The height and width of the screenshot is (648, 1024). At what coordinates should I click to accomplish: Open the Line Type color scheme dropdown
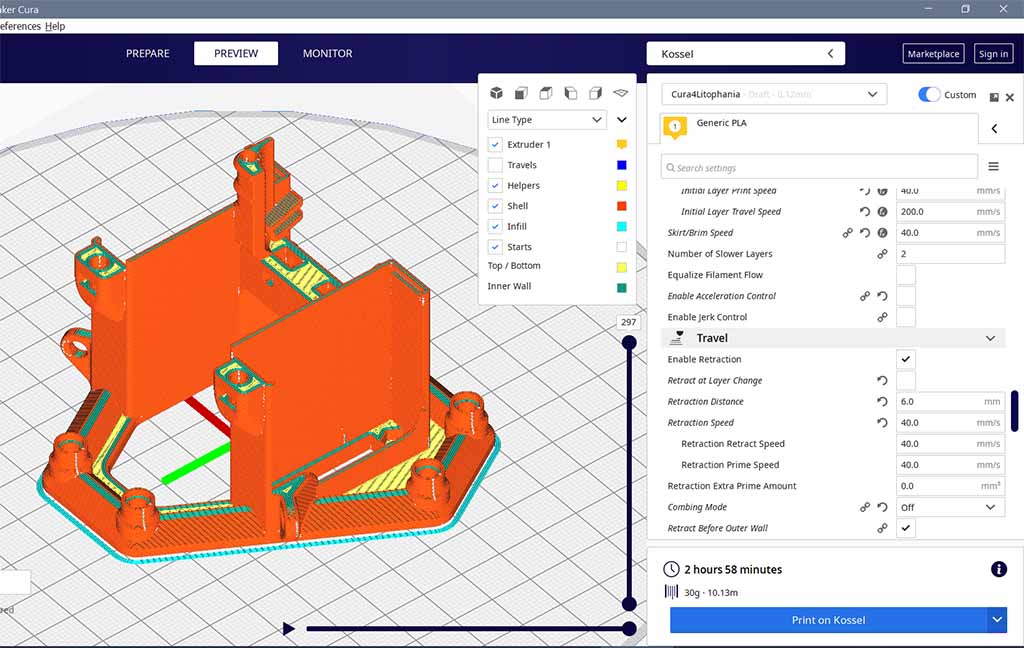coord(547,120)
